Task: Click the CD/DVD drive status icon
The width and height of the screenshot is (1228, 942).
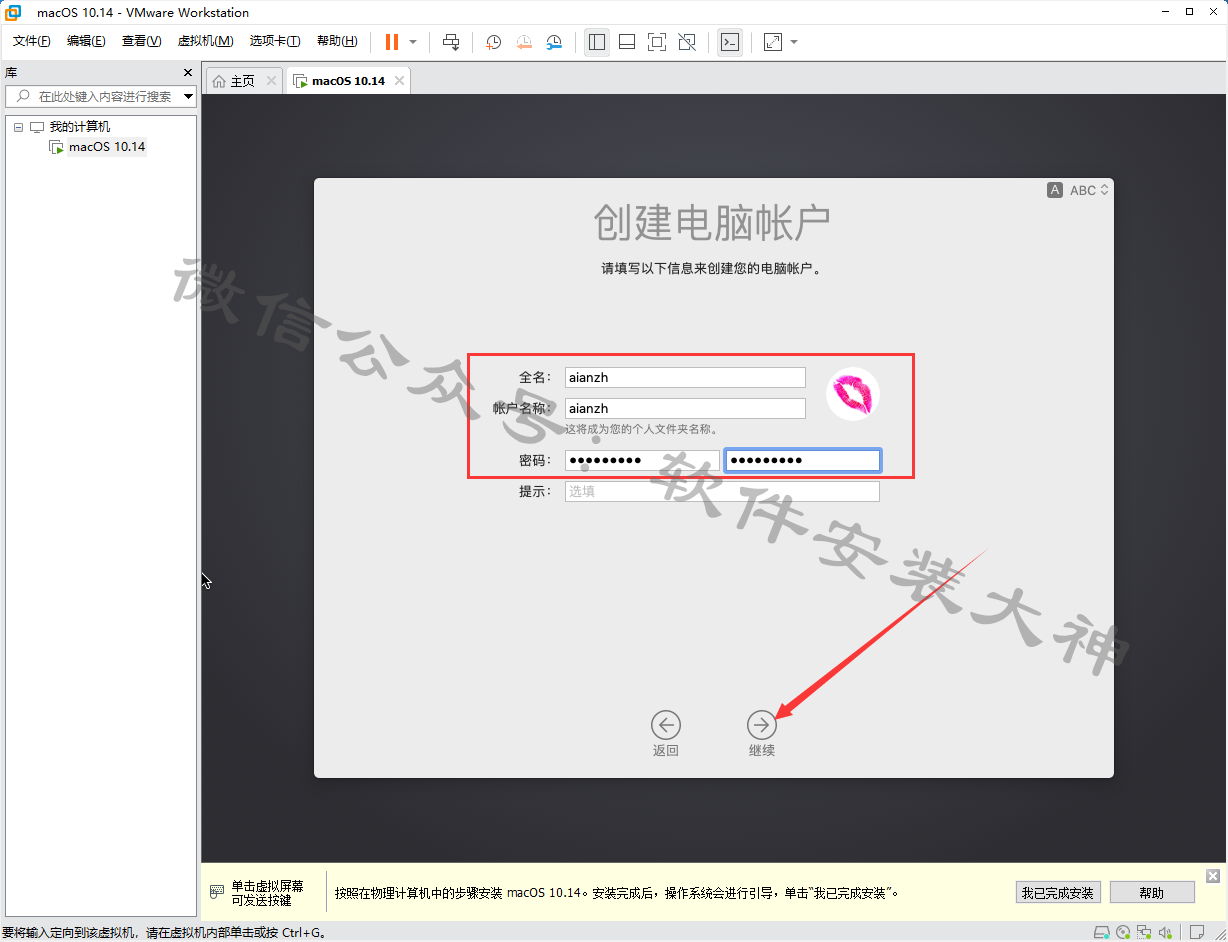Action: coord(1123,933)
